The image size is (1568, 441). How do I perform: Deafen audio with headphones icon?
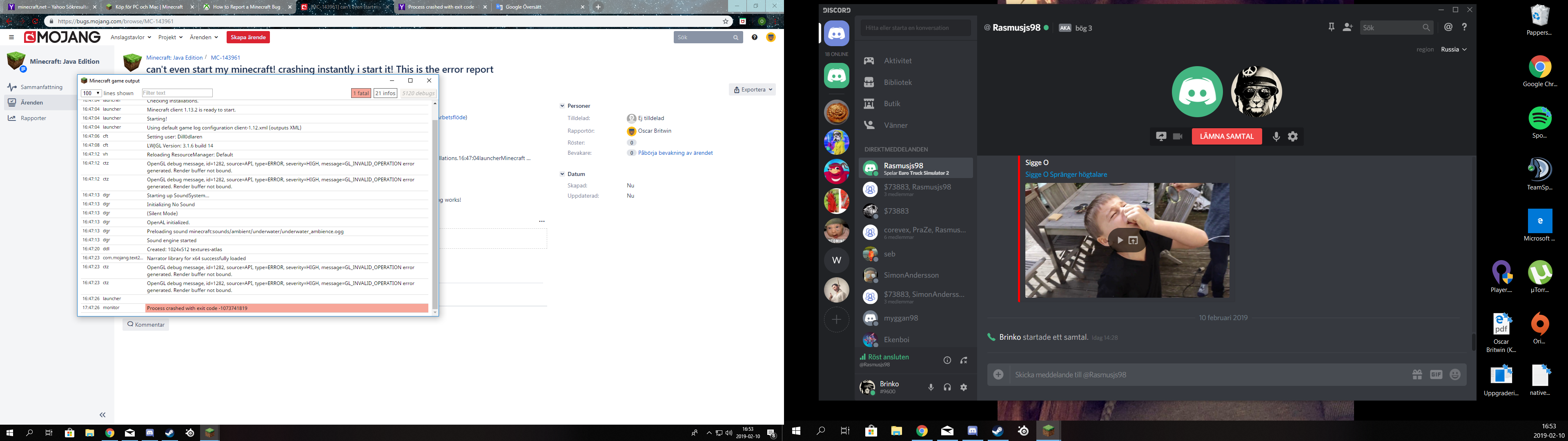click(x=947, y=388)
